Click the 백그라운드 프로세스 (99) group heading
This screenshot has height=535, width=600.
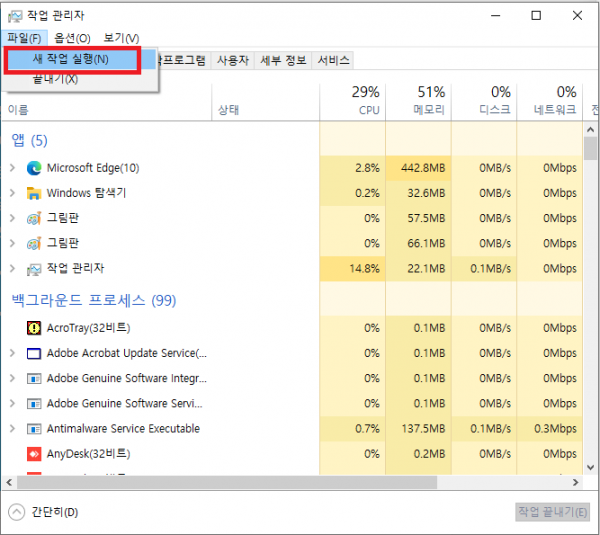tap(94, 300)
